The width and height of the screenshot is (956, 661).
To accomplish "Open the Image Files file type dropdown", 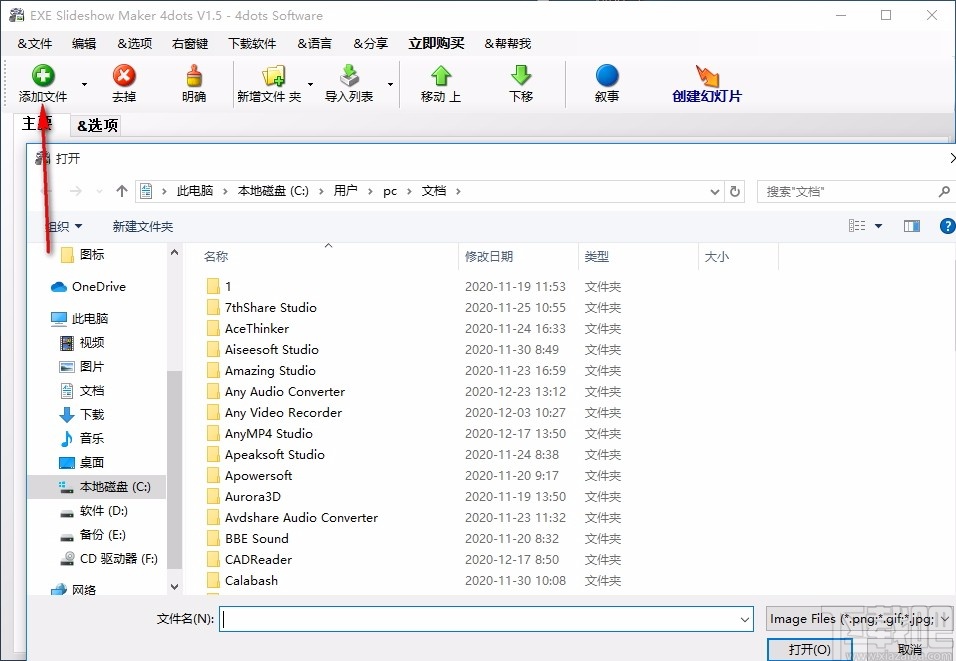I will point(856,618).
